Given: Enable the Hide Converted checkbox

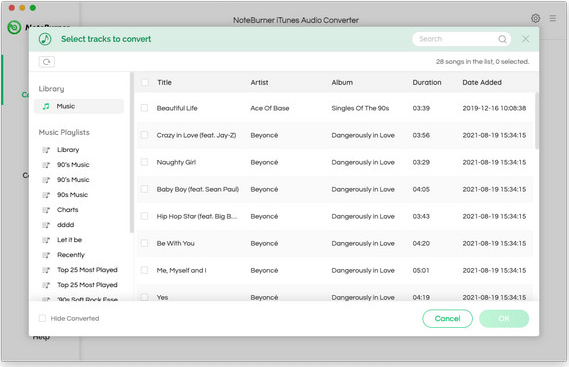Looking at the screenshot, I should click(42, 318).
